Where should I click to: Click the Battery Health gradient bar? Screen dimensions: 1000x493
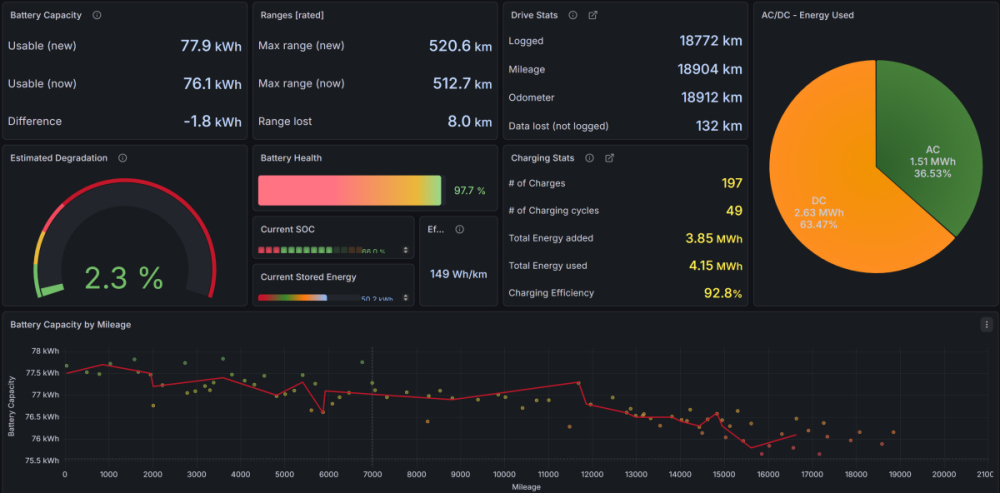tap(349, 191)
